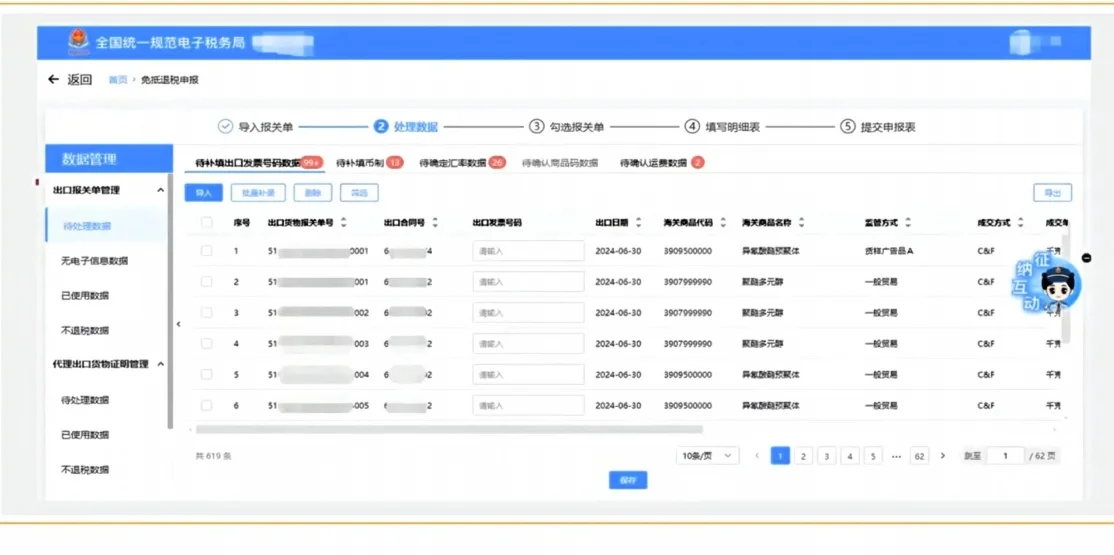The height and width of the screenshot is (555, 1114).
Task: Check the checkbox for row 5
Action: (x=207, y=375)
